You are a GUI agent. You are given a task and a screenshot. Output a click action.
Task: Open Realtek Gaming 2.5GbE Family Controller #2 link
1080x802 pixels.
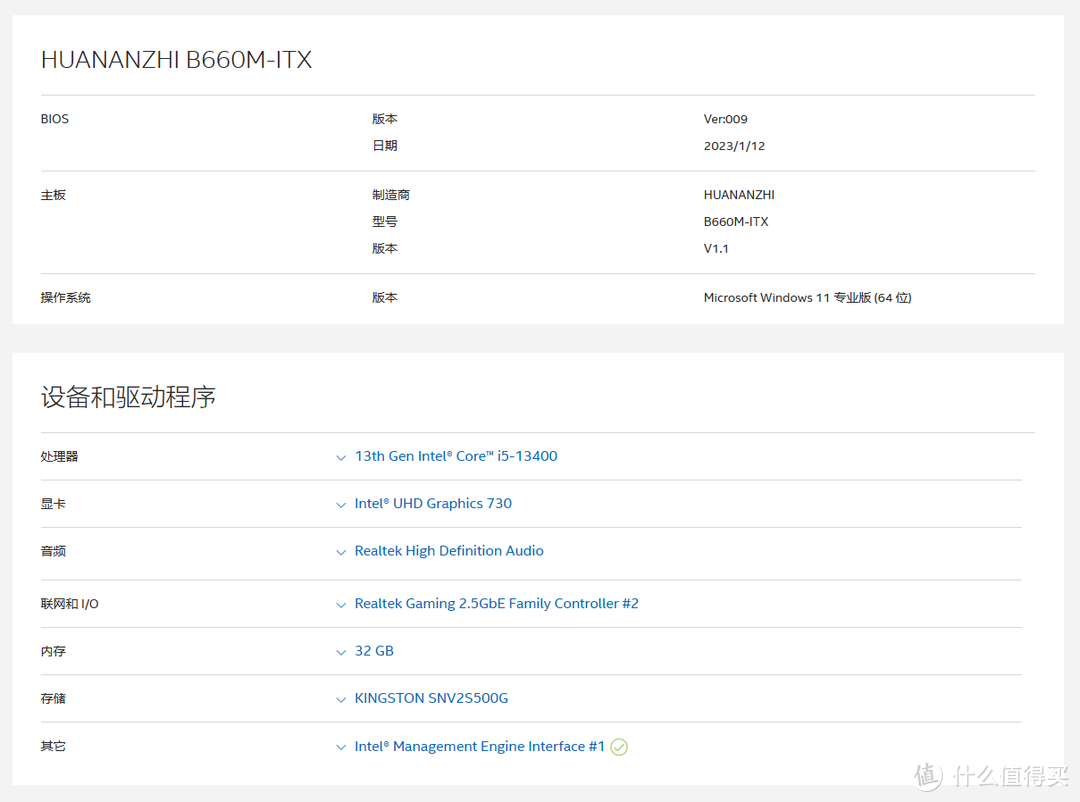[497, 604]
